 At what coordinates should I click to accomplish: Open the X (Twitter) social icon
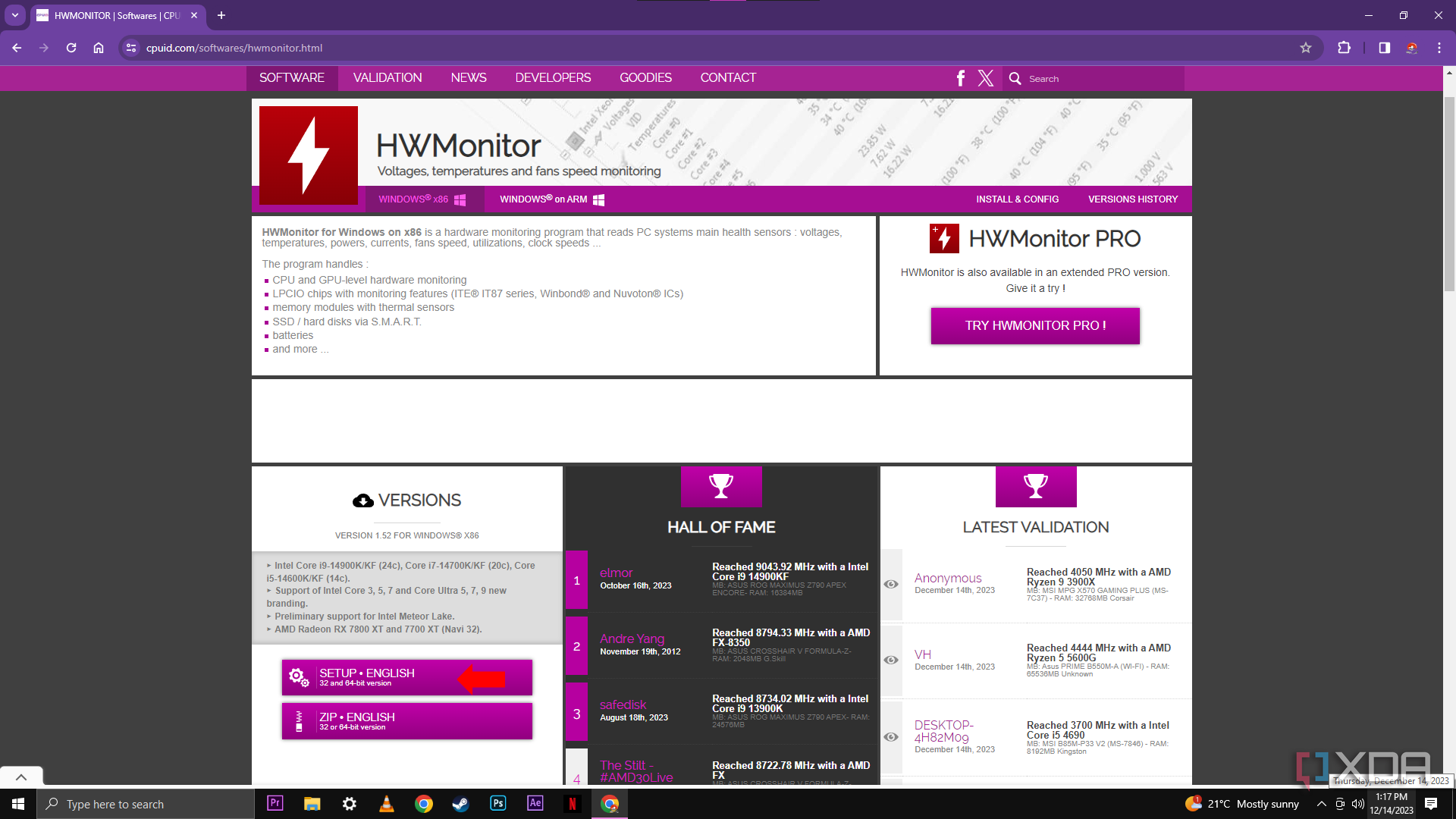pos(985,78)
